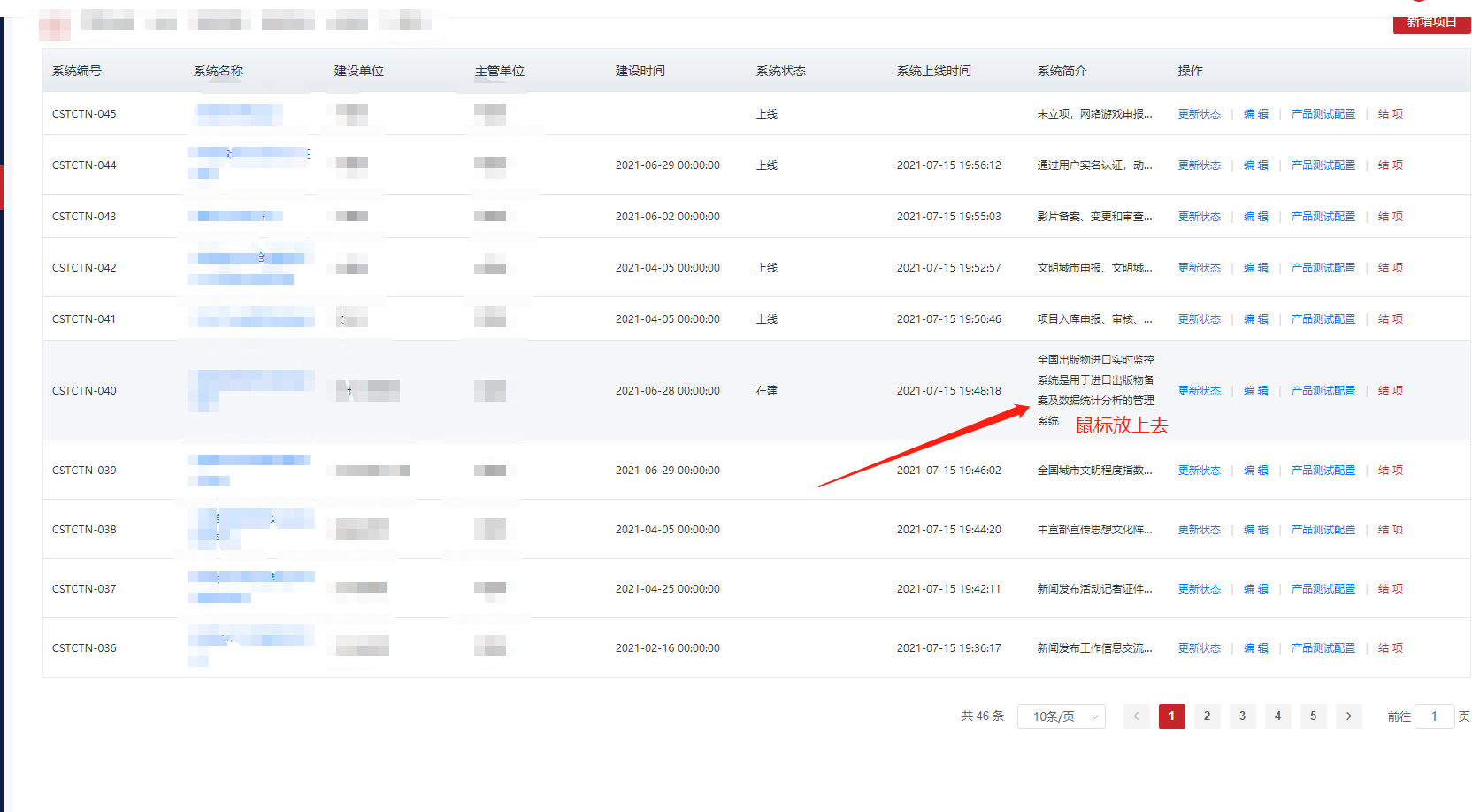Click 编辑 for CSTCTN-037
The width and height of the screenshot is (1472, 812).
(x=1255, y=589)
